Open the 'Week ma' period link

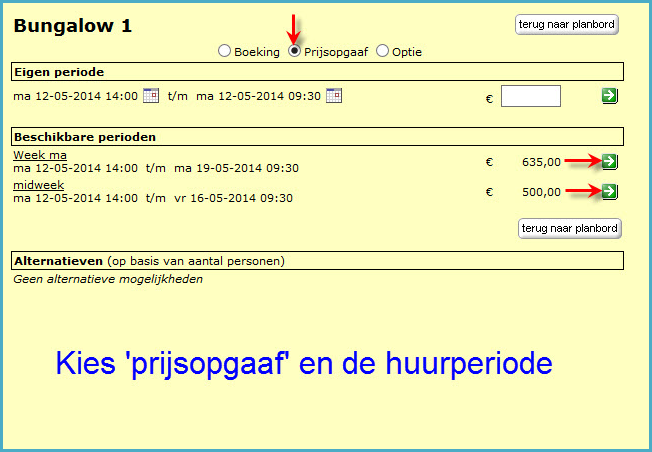coord(39,155)
